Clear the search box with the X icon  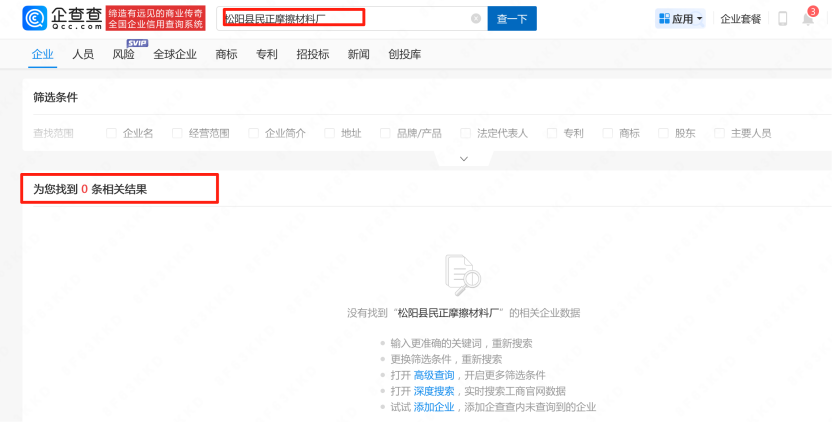(x=476, y=19)
